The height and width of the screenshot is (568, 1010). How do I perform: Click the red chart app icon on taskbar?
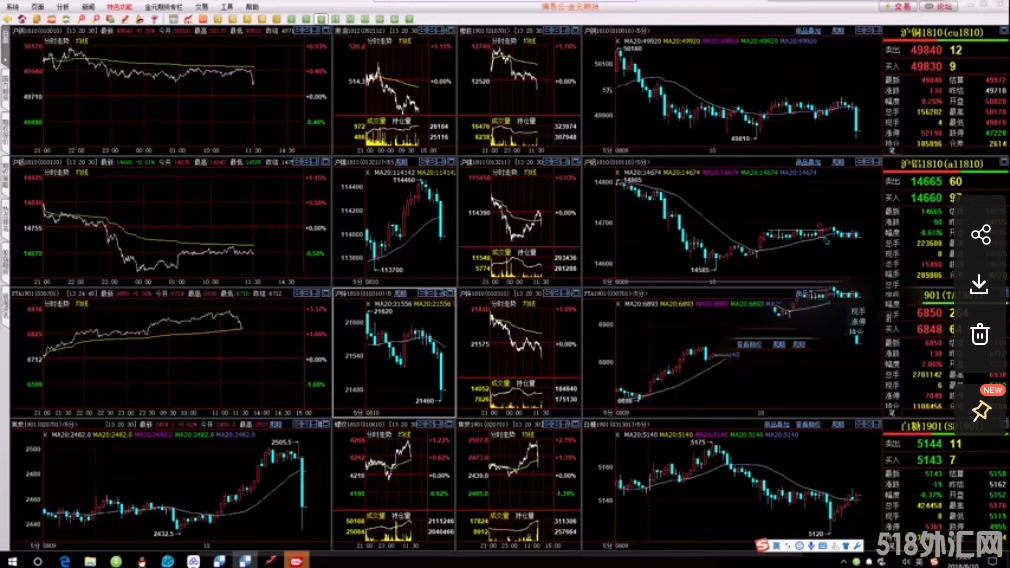pos(271,562)
